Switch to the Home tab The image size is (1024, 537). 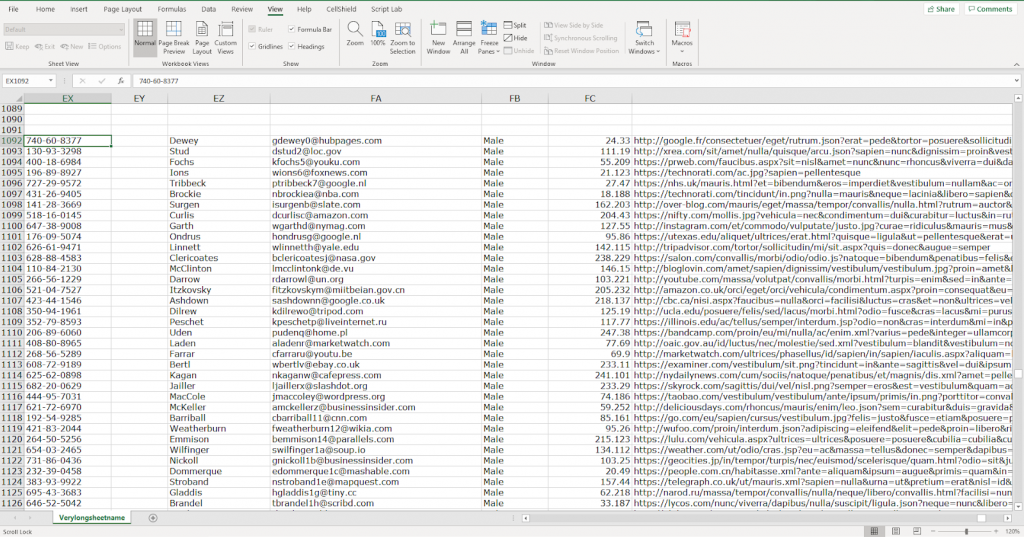point(45,9)
